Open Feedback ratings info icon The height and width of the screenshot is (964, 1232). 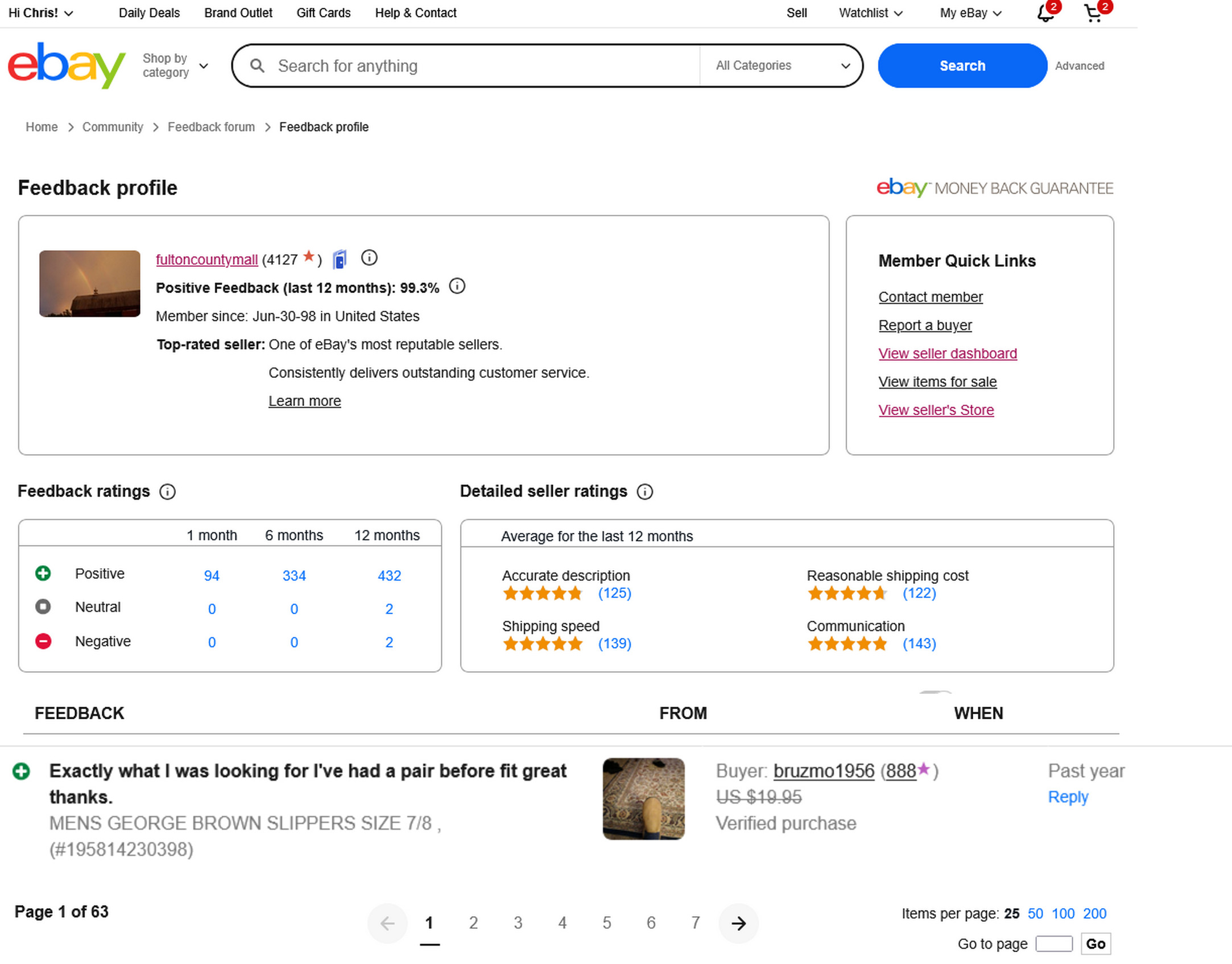pos(167,492)
